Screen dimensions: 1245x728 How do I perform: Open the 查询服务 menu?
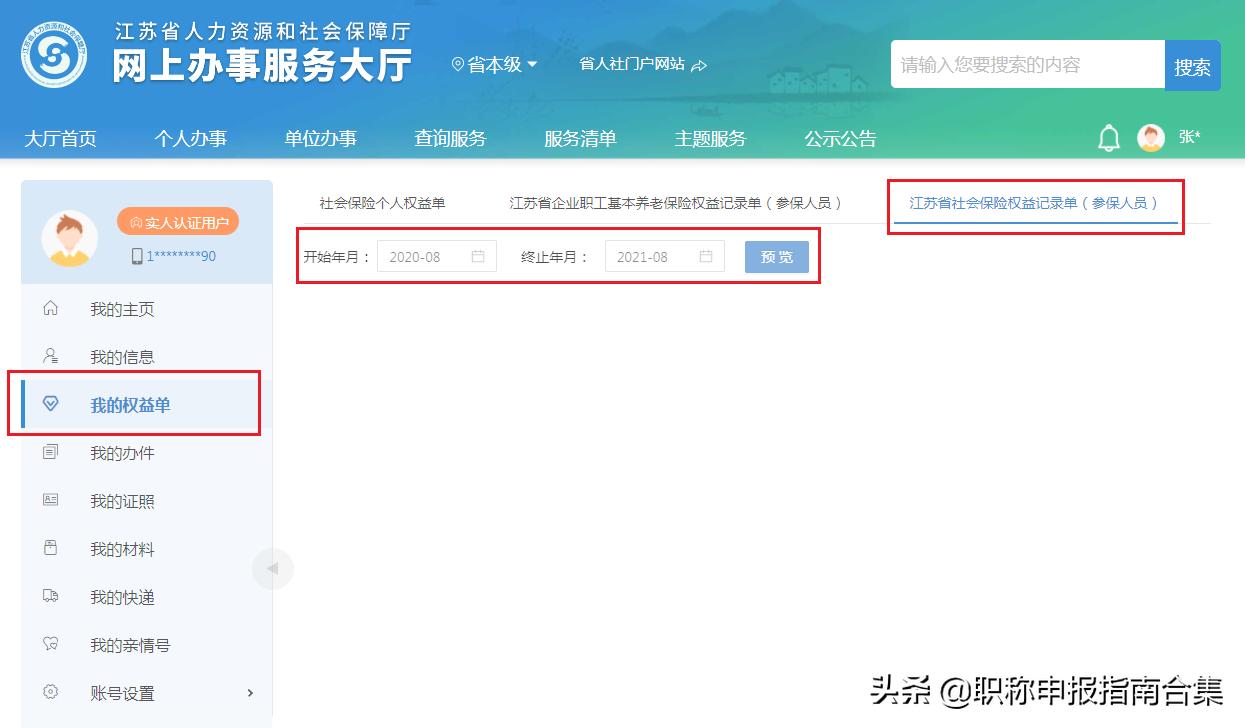(449, 139)
